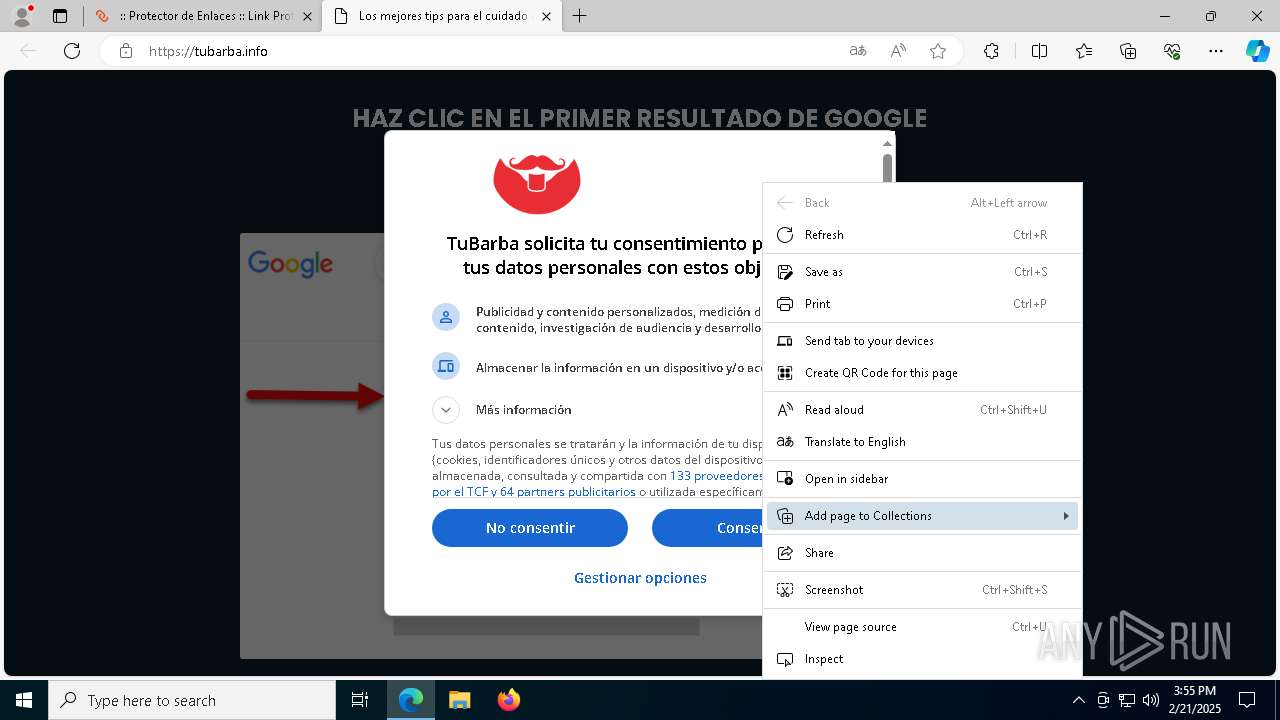Click the device icon next to Almacenar la información
This screenshot has height=720, width=1280.
pyautogui.click(x=446, y=366)
